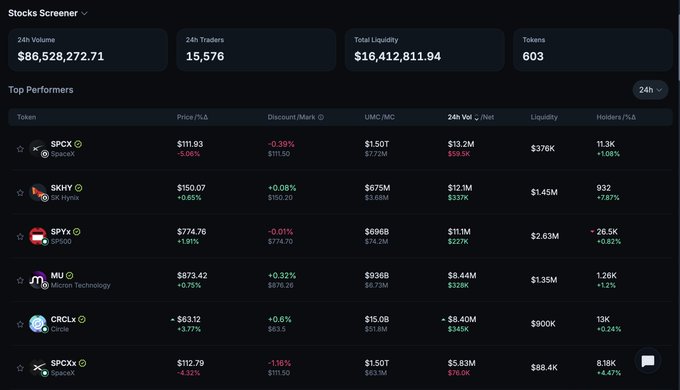Sort by the Token column header

[x=26, y=117]
